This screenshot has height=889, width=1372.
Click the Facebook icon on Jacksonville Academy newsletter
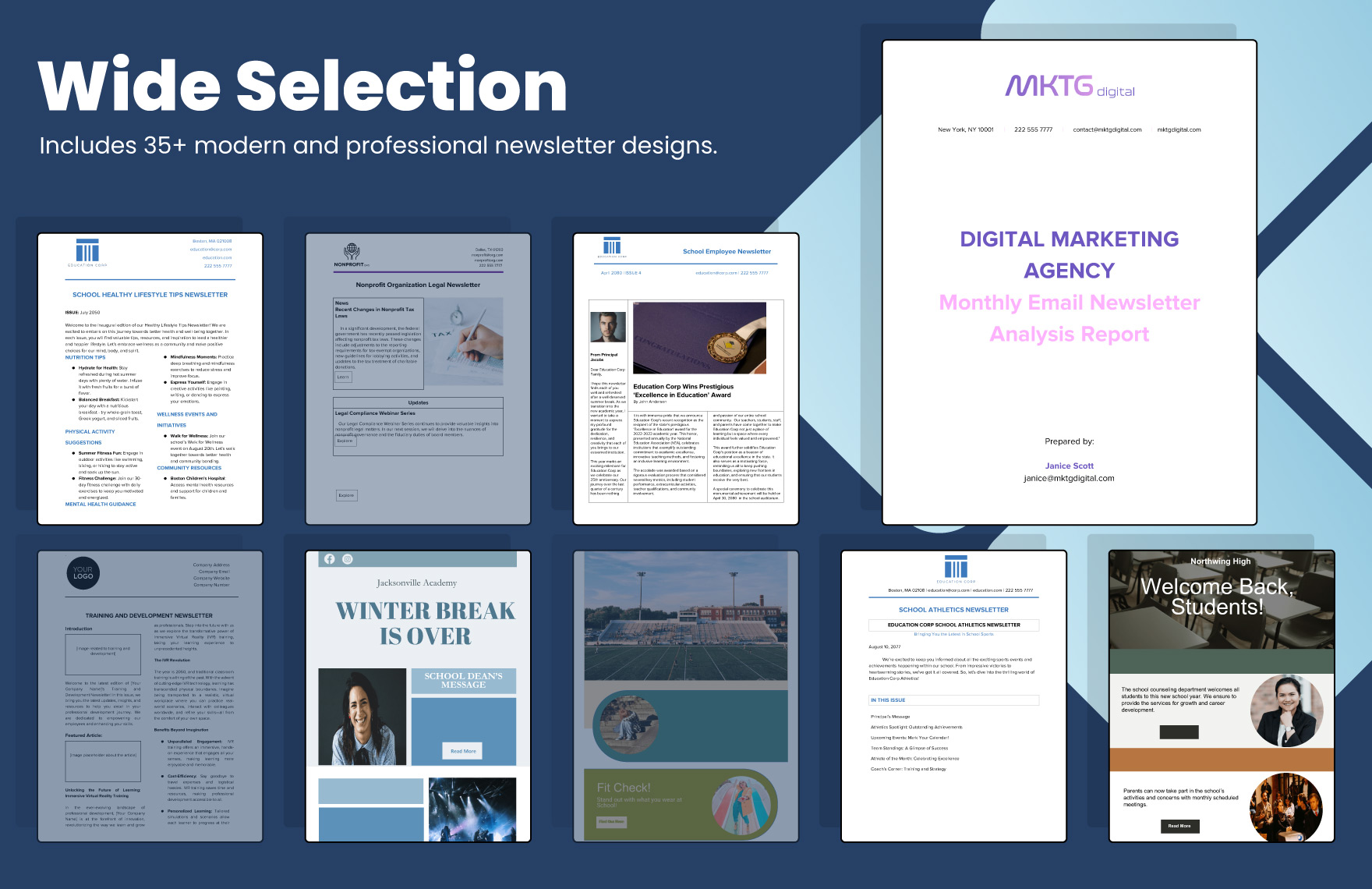329,559
